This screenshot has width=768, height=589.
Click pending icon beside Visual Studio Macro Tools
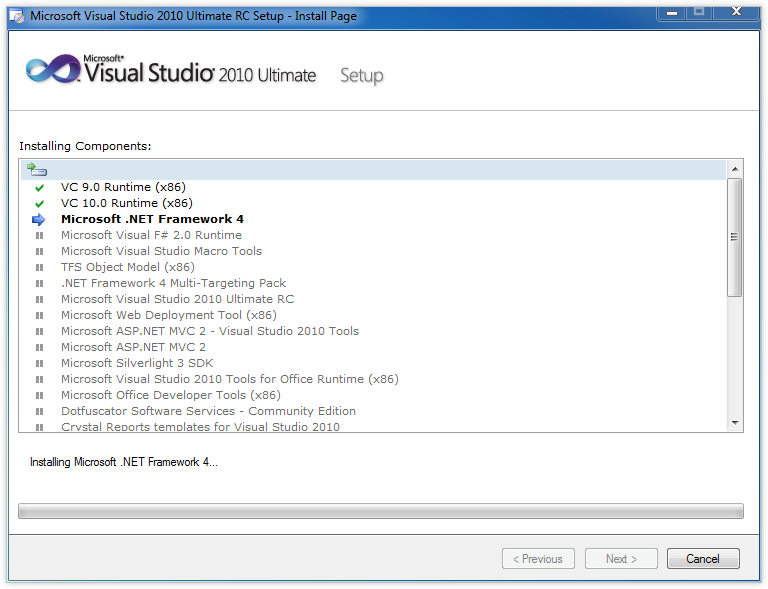[x=39, y=252]
